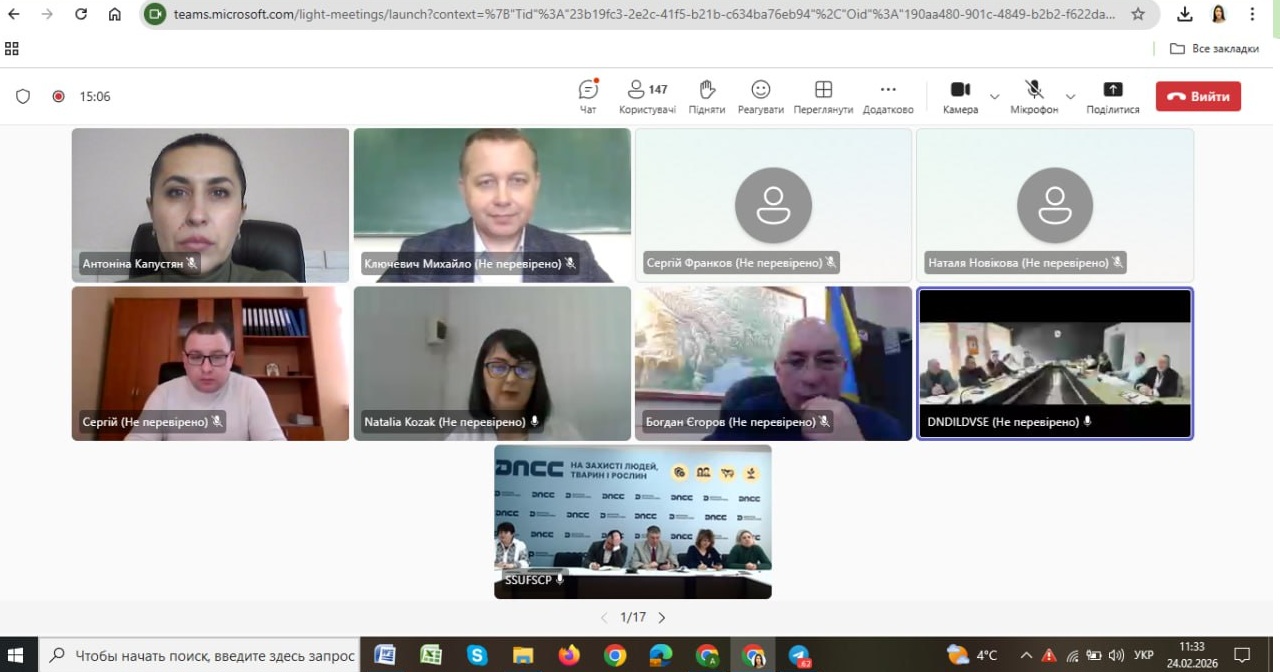Screen dimensions: 1280x672
Task: Expand microphone options dropdown arrow
Action: [x=1070, y=97]
